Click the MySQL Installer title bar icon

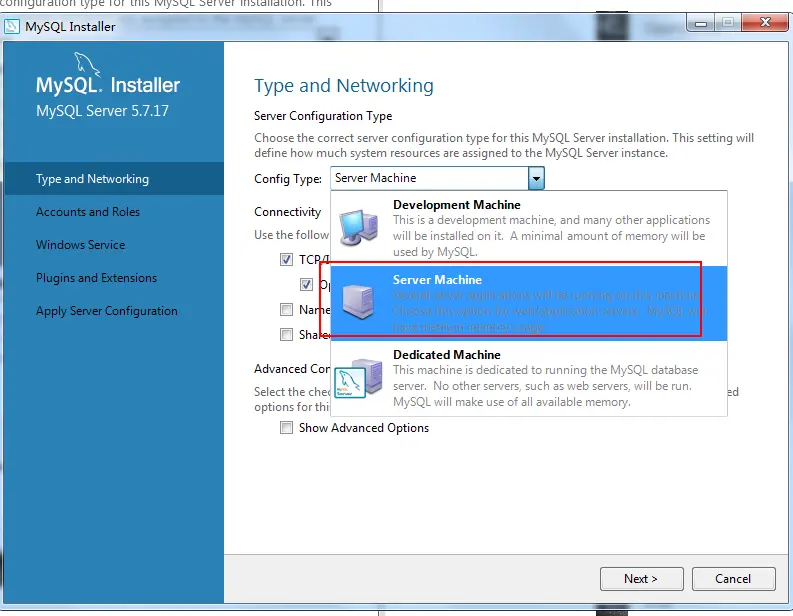click(12, 26)
